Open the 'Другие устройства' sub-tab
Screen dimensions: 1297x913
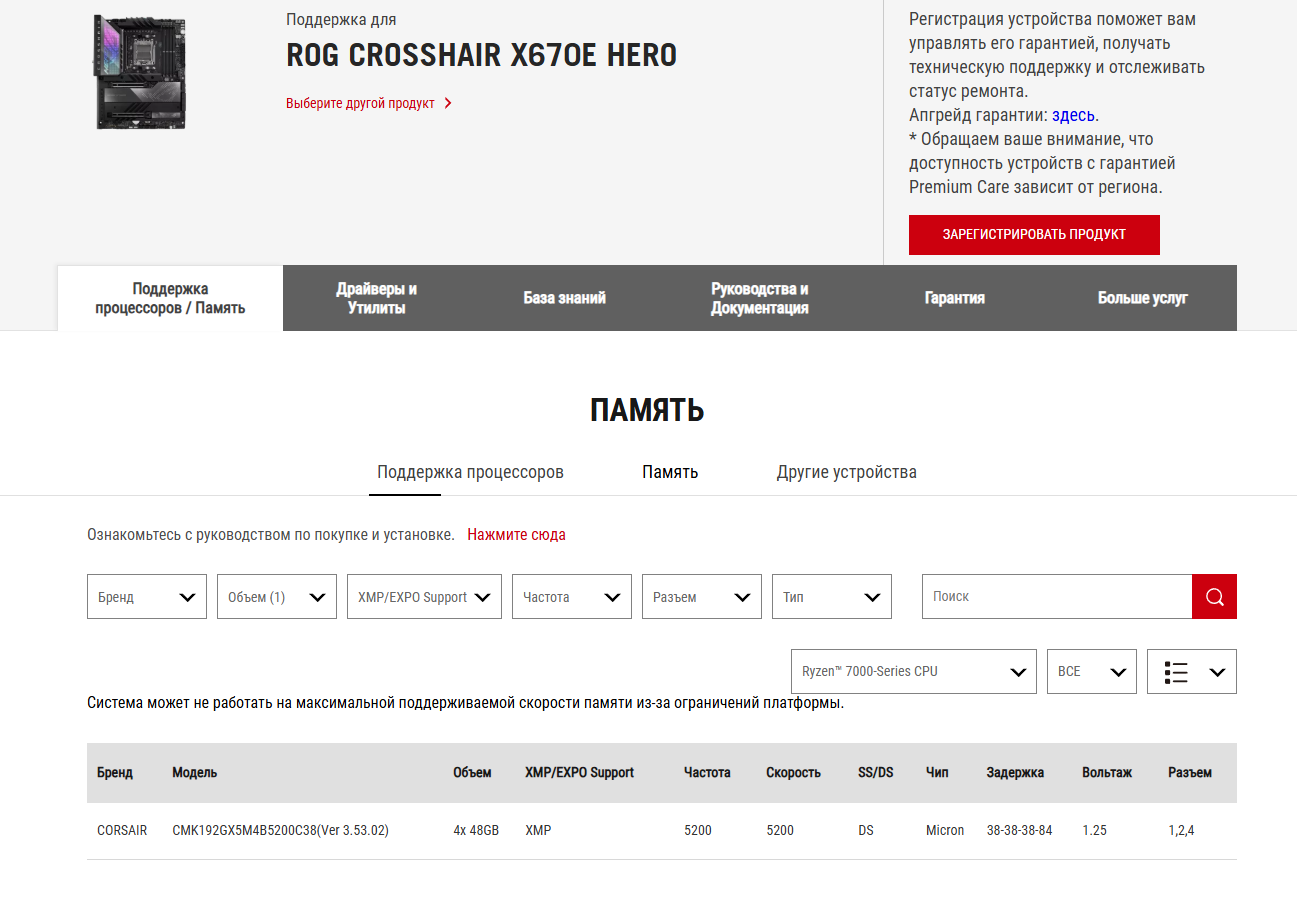(x=847, y=472)
